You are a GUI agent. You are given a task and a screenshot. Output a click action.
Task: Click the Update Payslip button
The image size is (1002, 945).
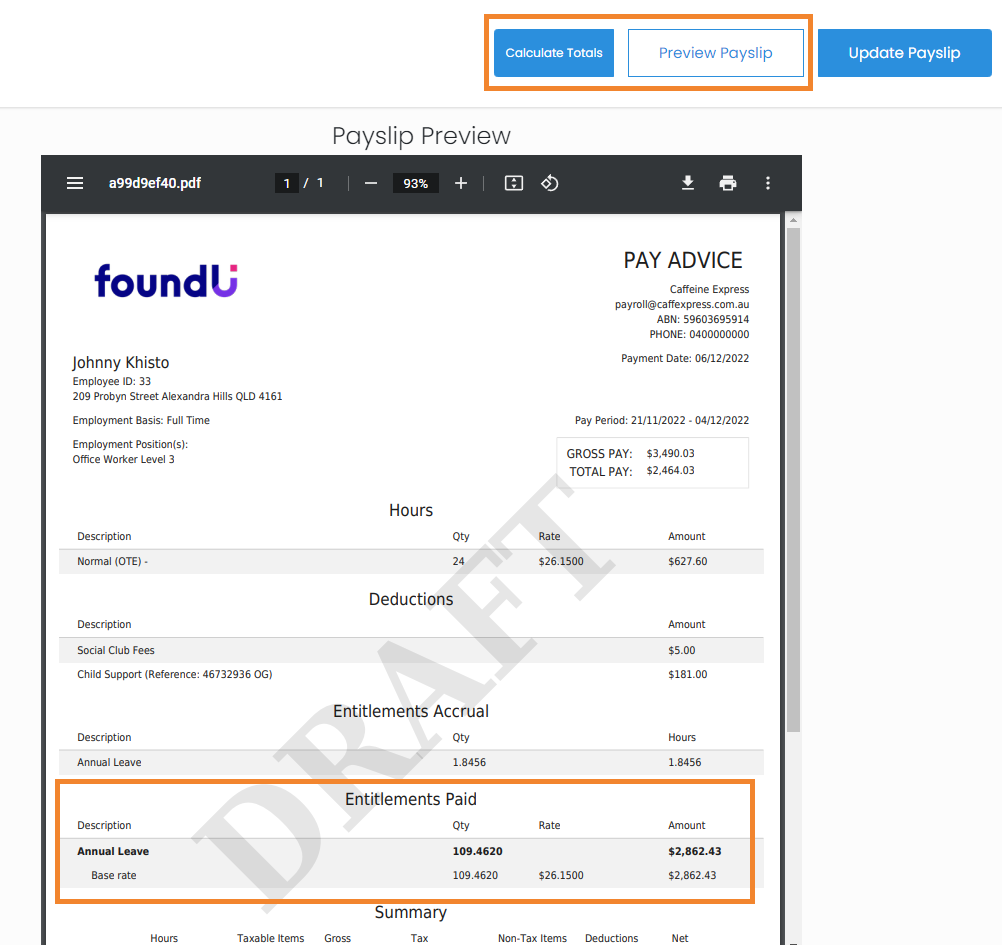coord(904,53)
